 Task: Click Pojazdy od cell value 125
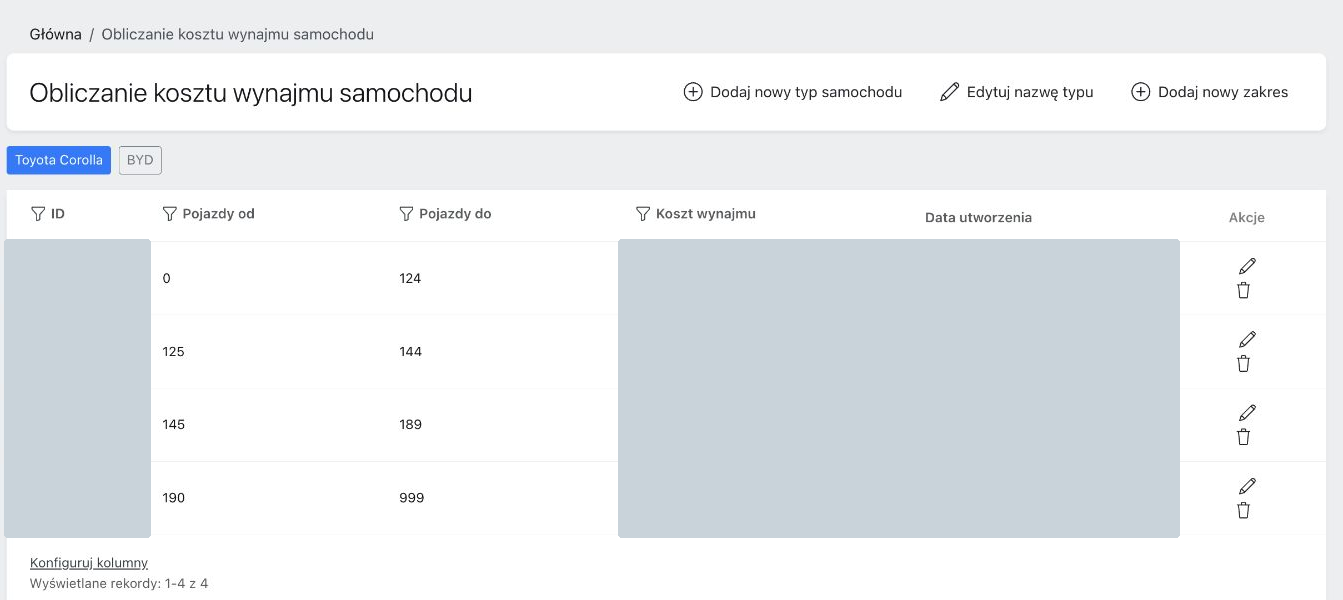click(x=173, y=351)
